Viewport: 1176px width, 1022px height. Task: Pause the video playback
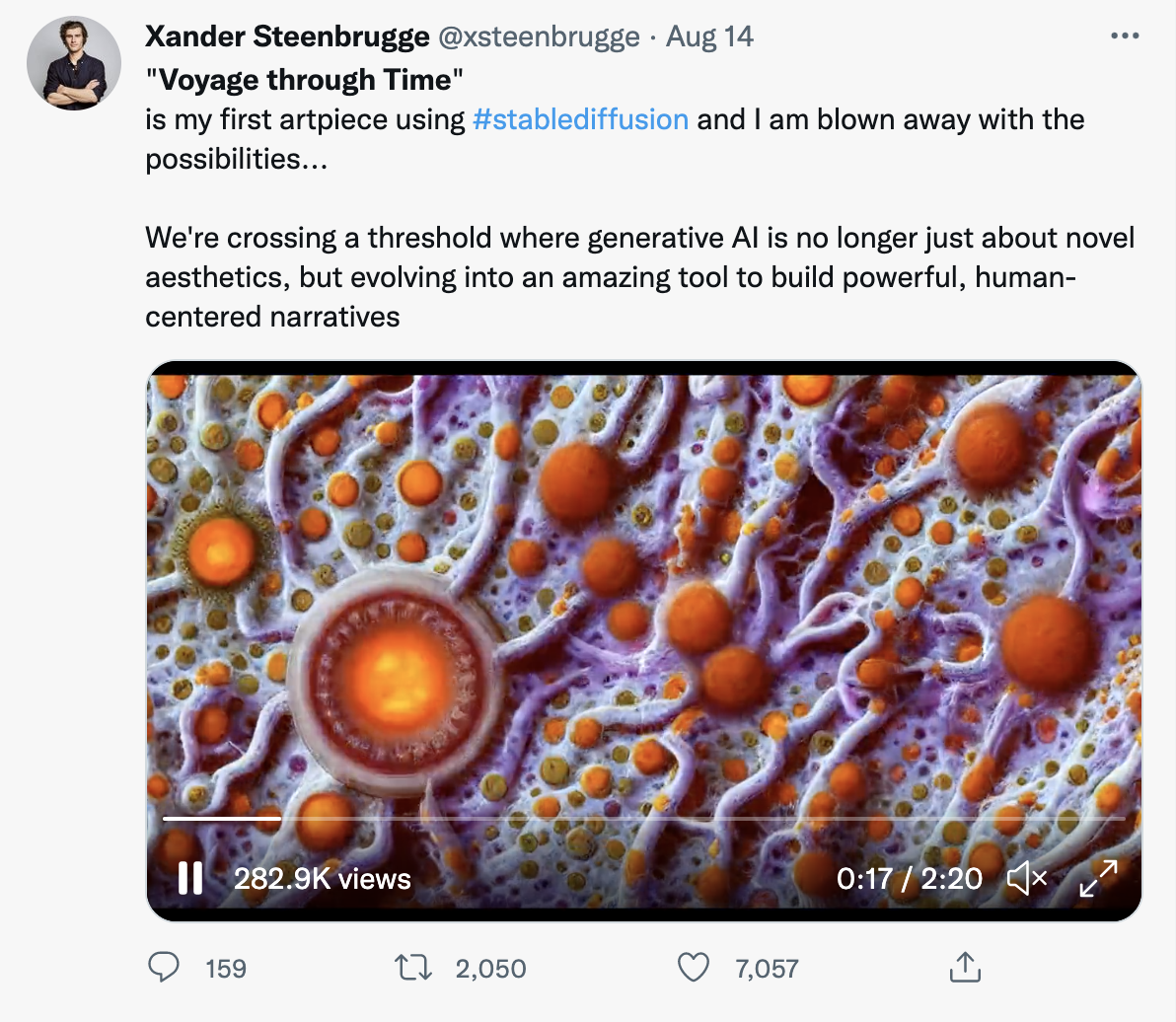(189, 877)
